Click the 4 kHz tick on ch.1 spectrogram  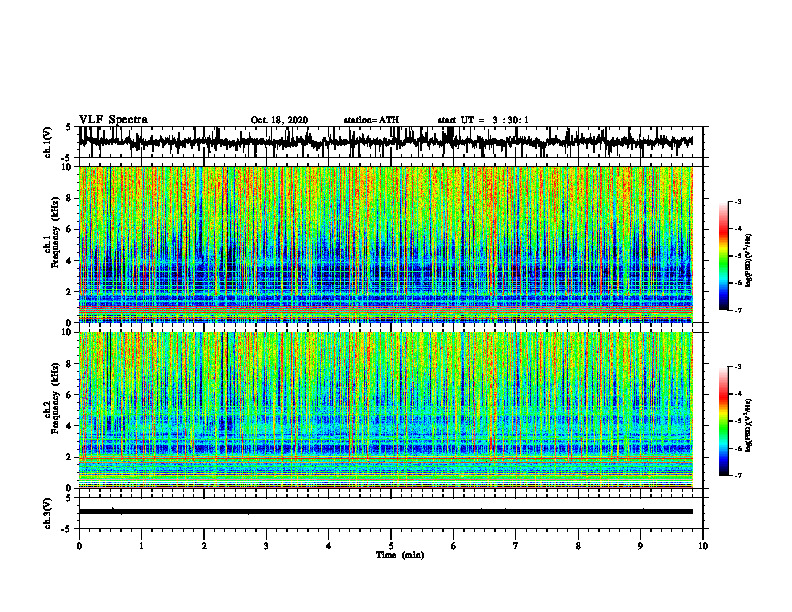[69, 261]
